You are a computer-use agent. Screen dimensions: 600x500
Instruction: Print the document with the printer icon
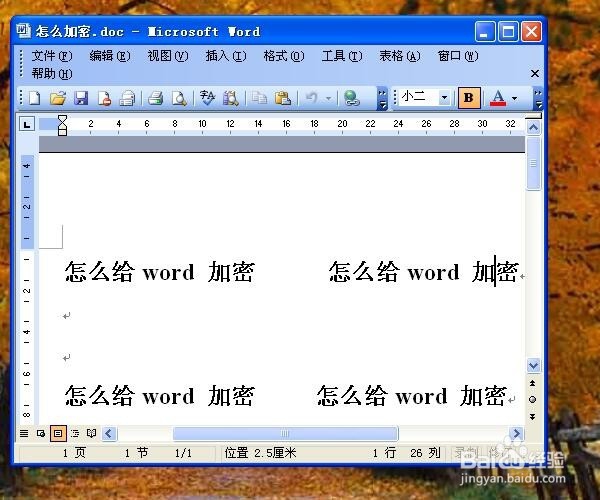point(156,98)
